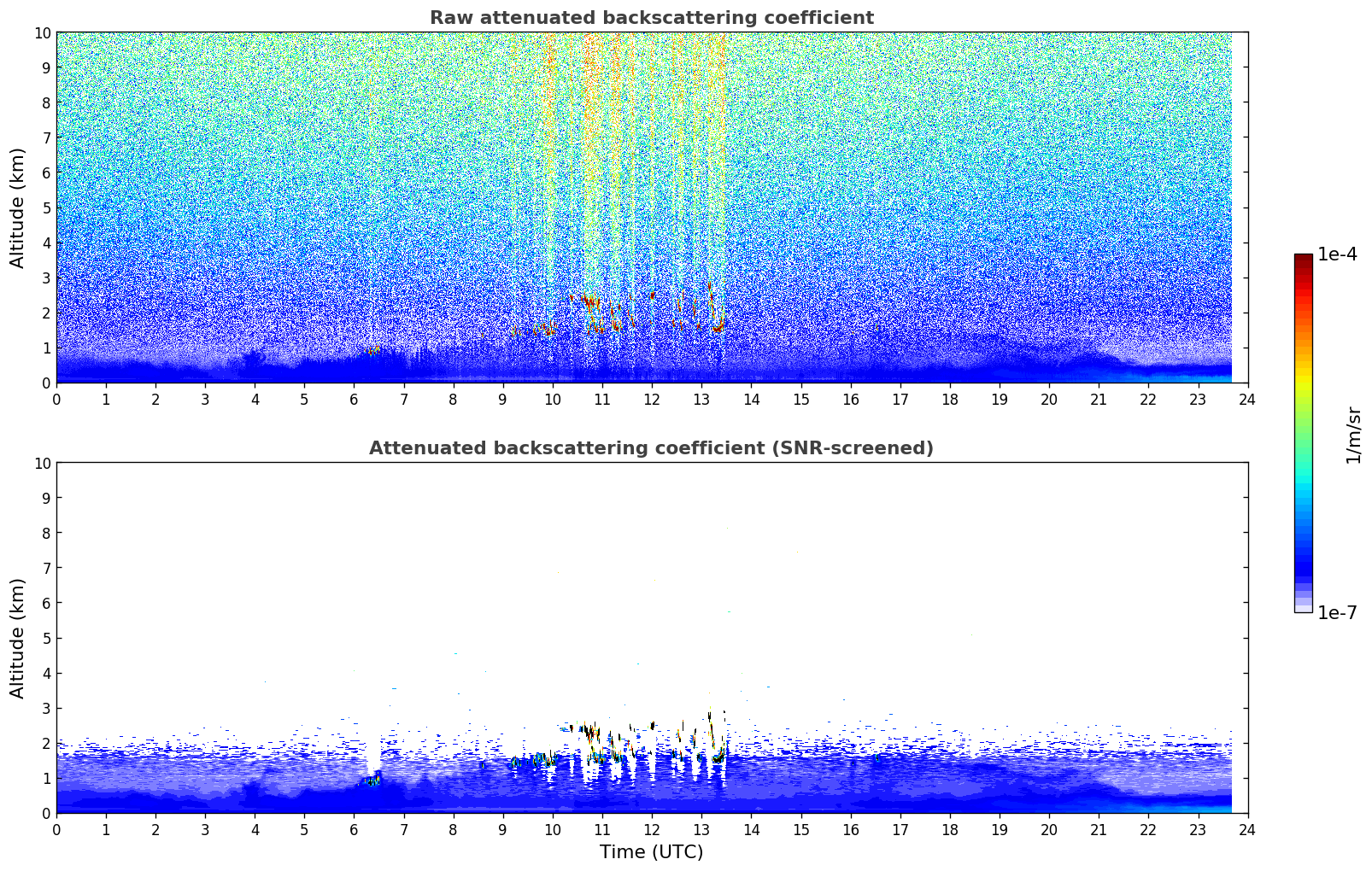Click altitude tick '3' on the SNR-screened plot
Screen dimensions: 1372x871
tap(46, 708)
